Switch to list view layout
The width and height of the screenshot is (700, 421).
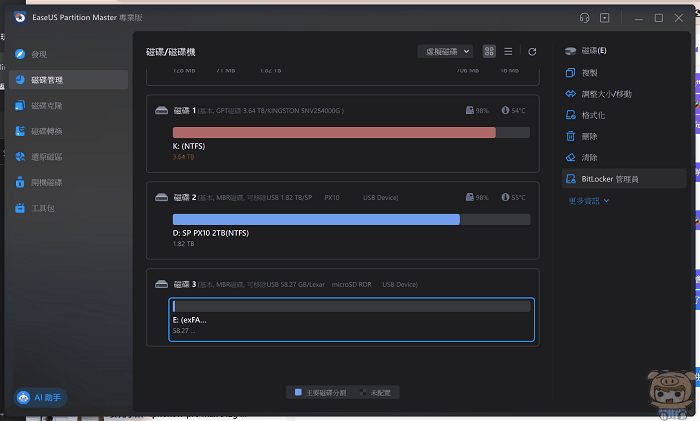tap(508, 51)
